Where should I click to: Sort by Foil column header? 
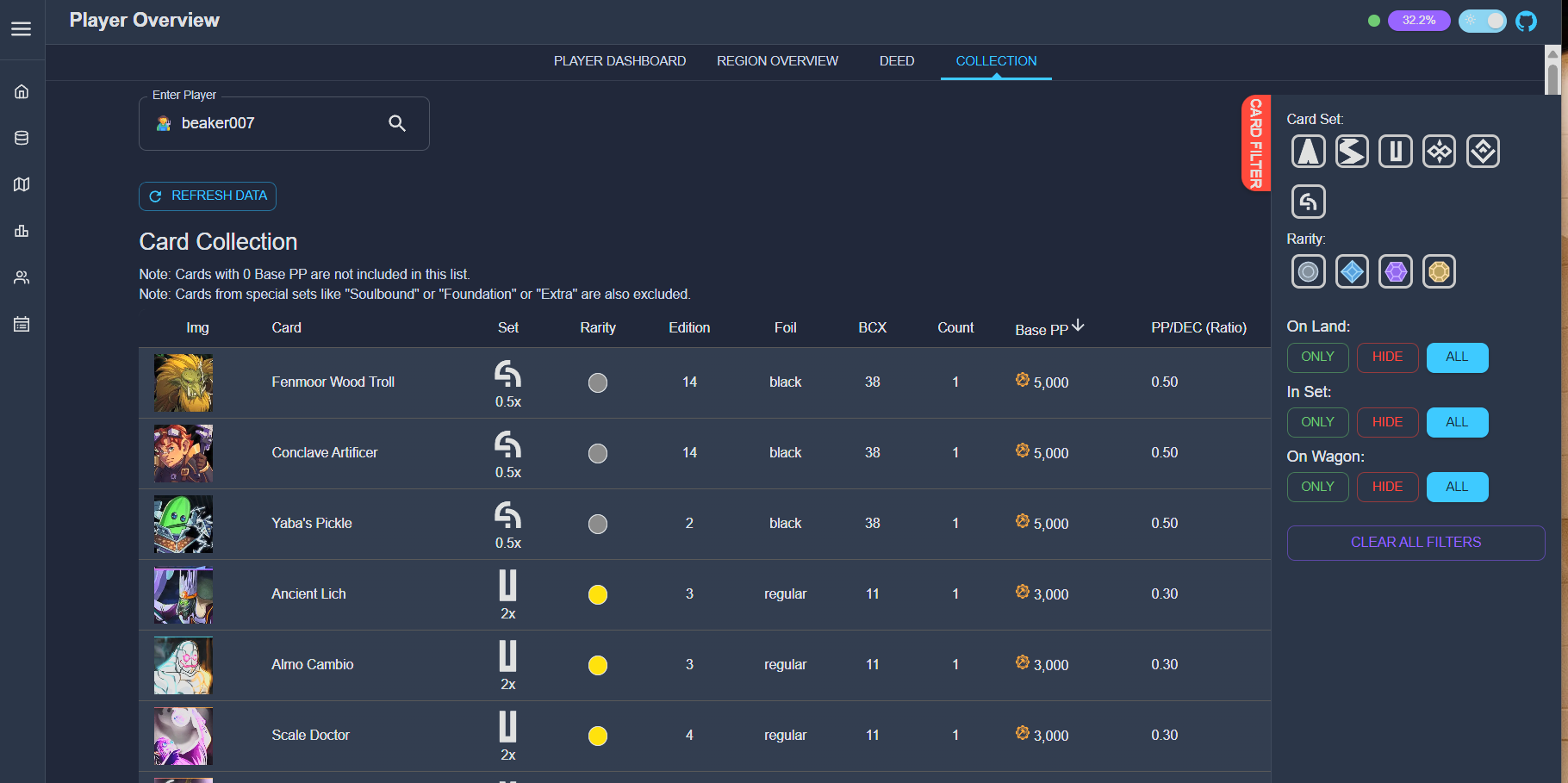point(785,328)
